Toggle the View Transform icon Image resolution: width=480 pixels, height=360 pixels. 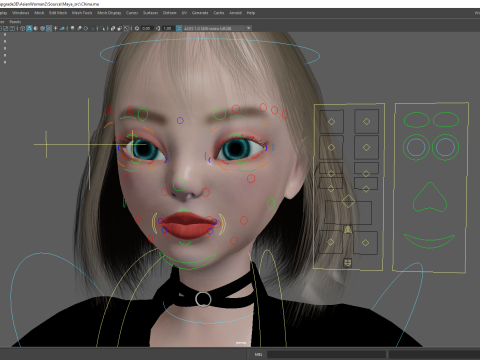pyautogui.click(x=179, y=29)
